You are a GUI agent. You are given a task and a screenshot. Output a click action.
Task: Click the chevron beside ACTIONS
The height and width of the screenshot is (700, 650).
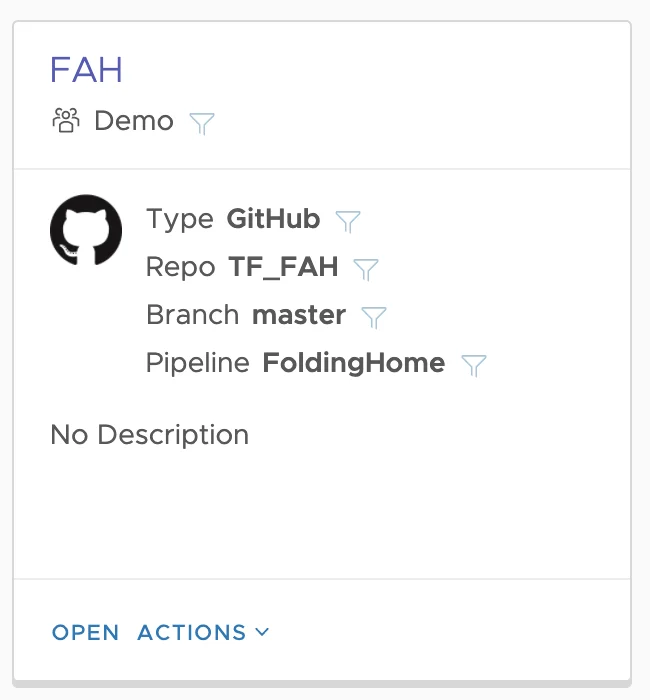[x=262, y=632]
